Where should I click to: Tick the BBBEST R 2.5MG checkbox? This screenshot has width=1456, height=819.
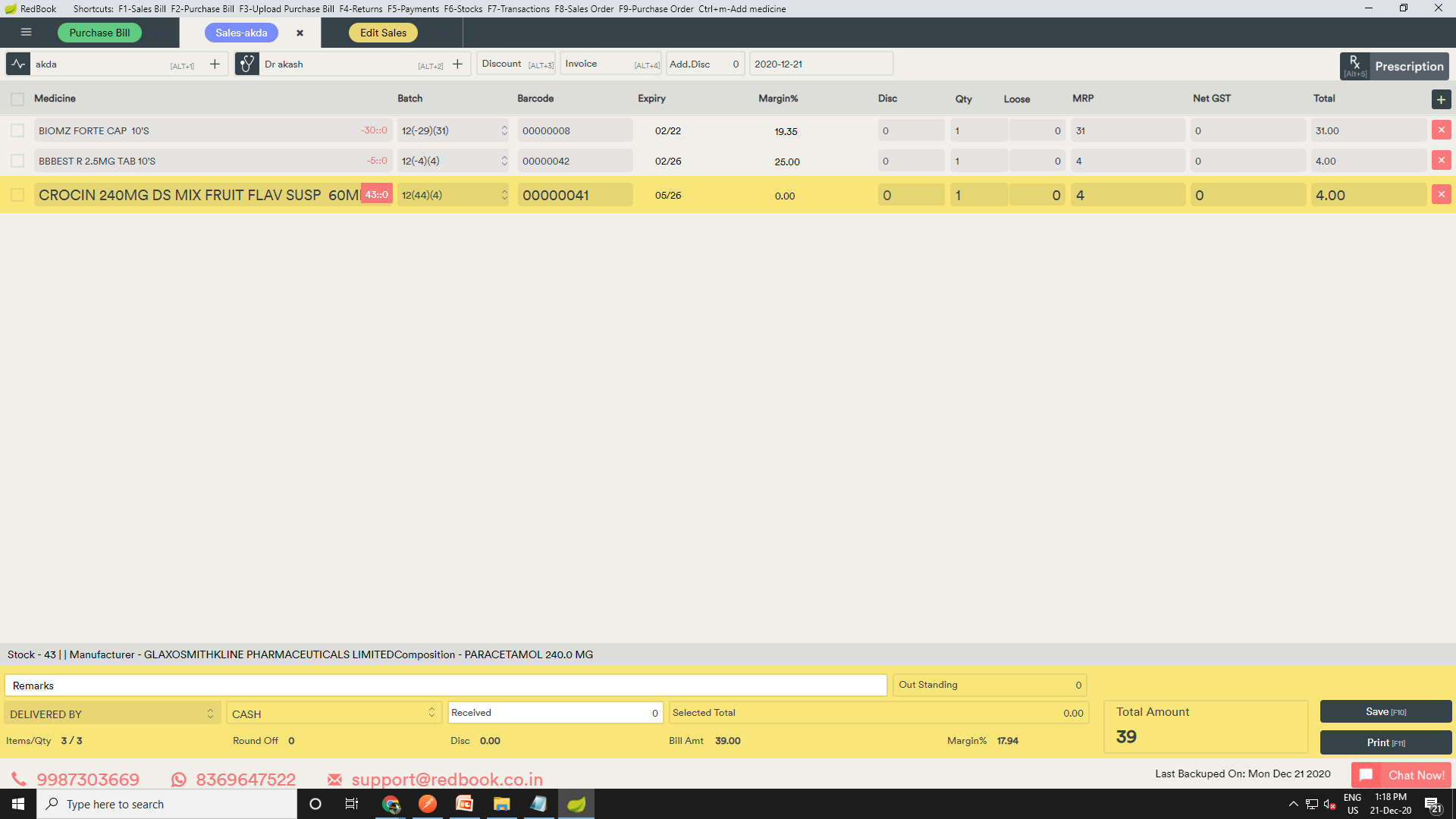tap(17, 161)
